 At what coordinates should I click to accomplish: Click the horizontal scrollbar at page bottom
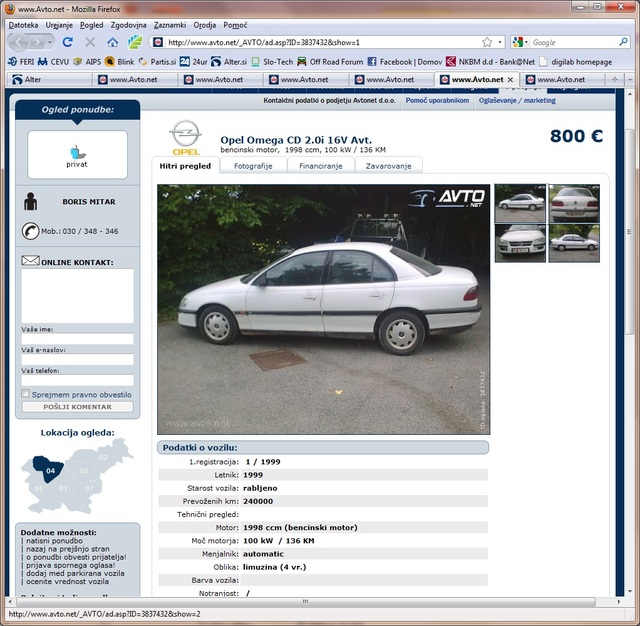point(305,602)
